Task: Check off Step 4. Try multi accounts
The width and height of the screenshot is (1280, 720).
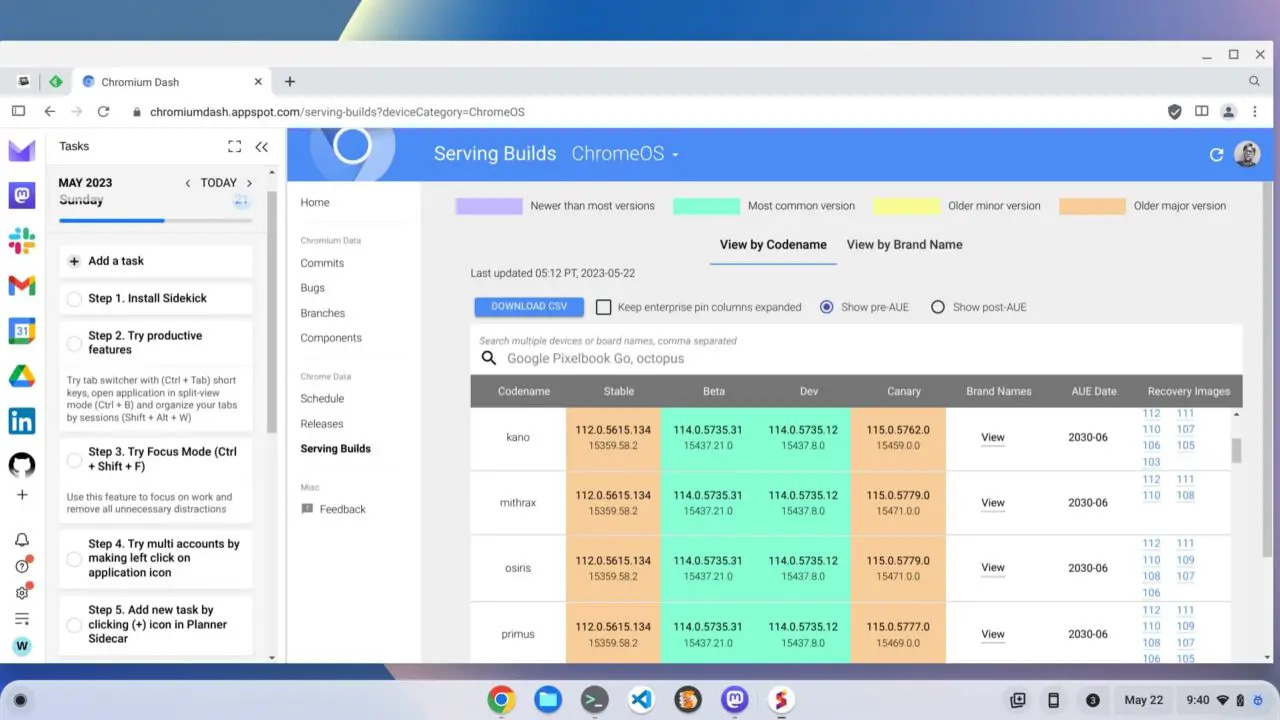Action: 74,559
